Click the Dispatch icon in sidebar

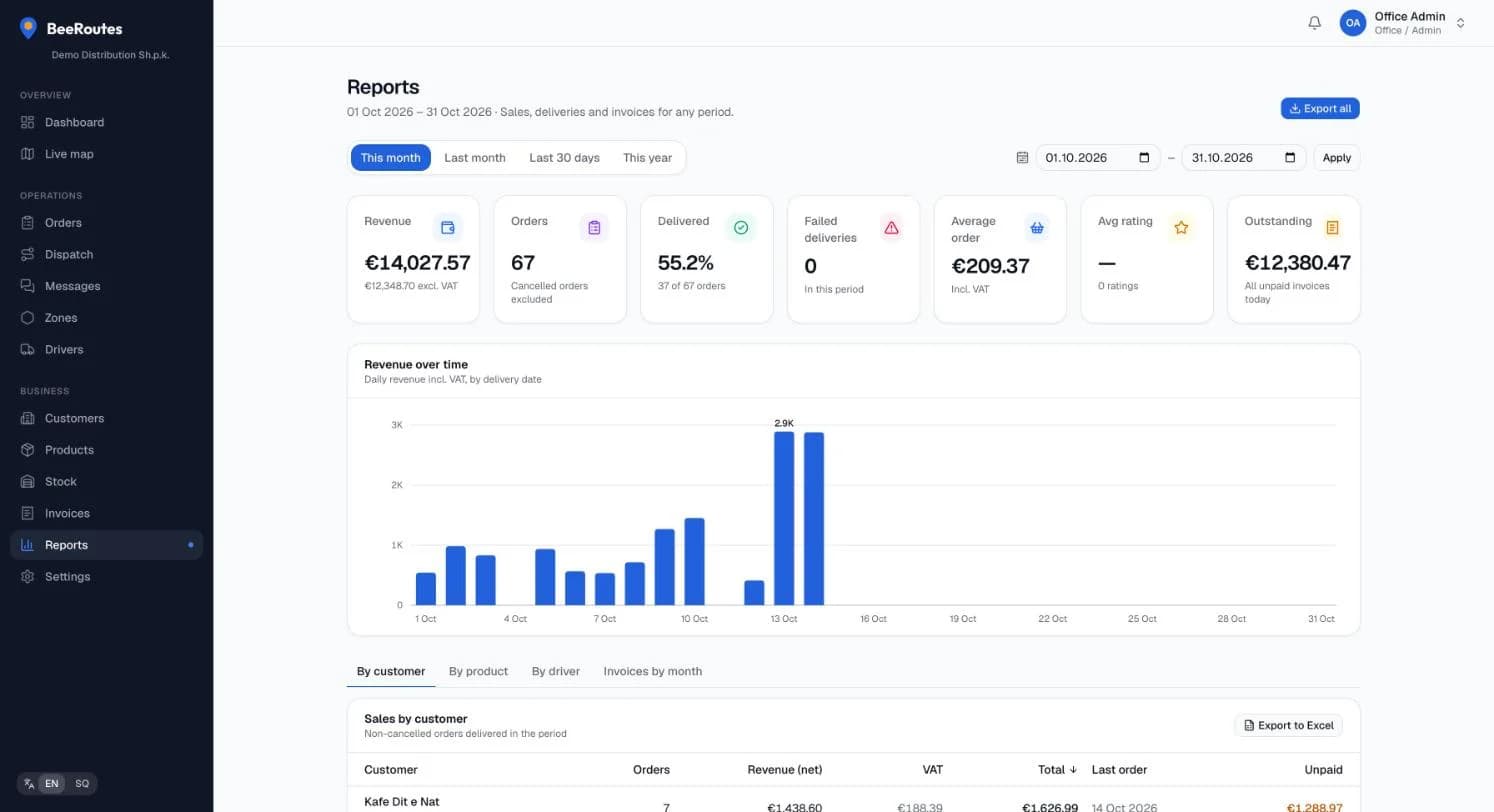(x=28, y=254)
